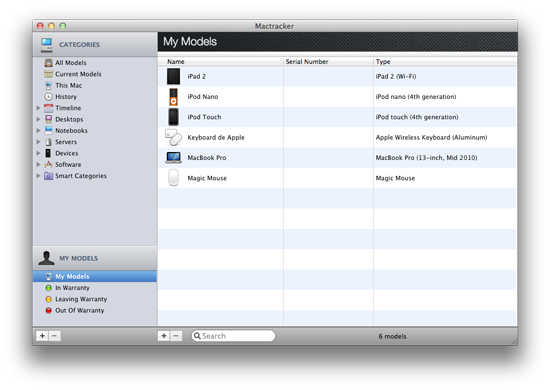Select the 'iPod Nano' name text
Screen dimensions: 550x390
203,97
